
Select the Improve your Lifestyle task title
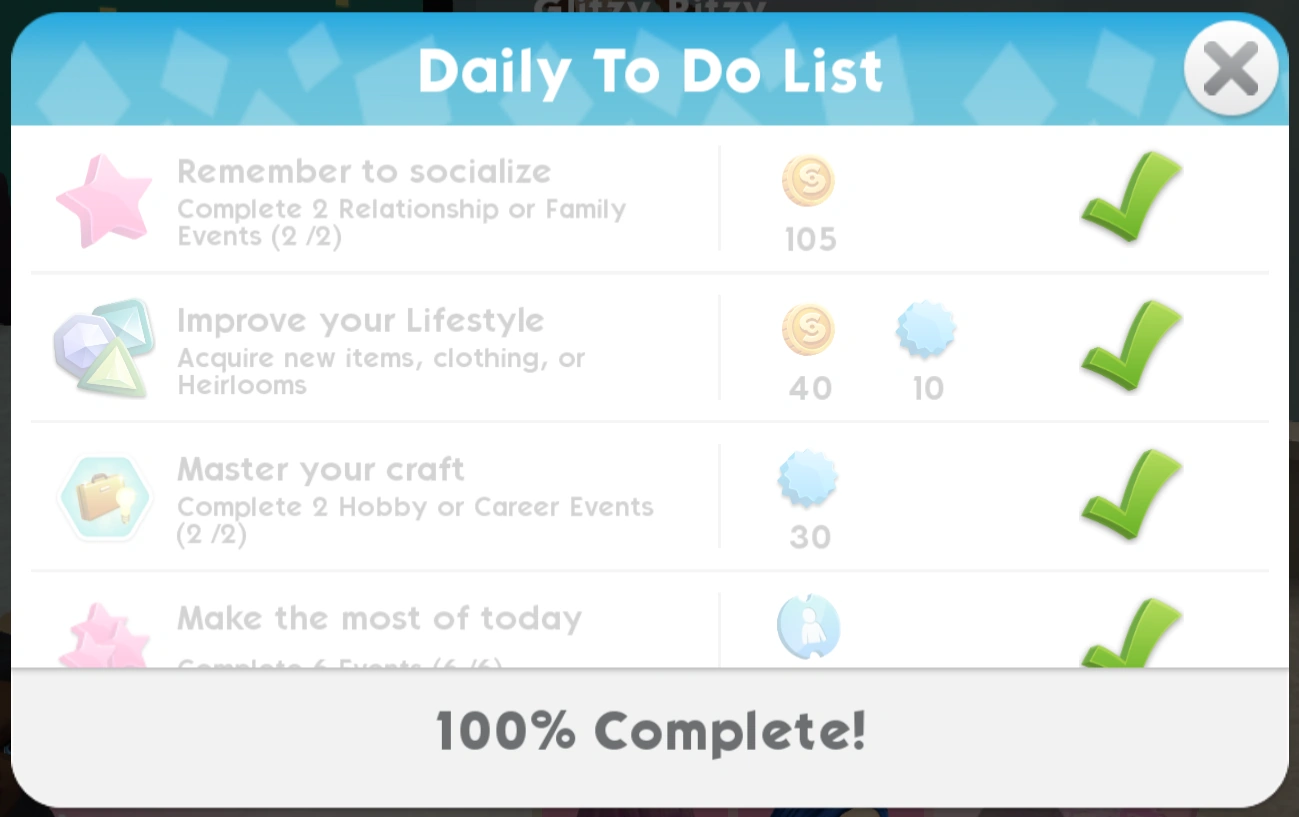(361, 321)
